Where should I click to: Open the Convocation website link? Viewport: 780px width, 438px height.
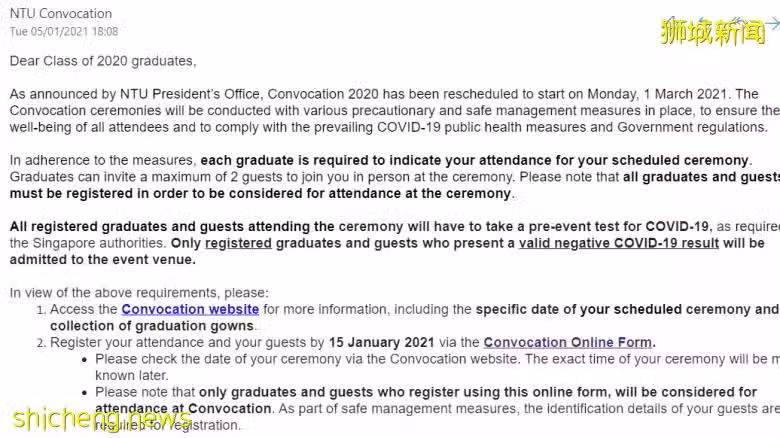coord(190,309)
